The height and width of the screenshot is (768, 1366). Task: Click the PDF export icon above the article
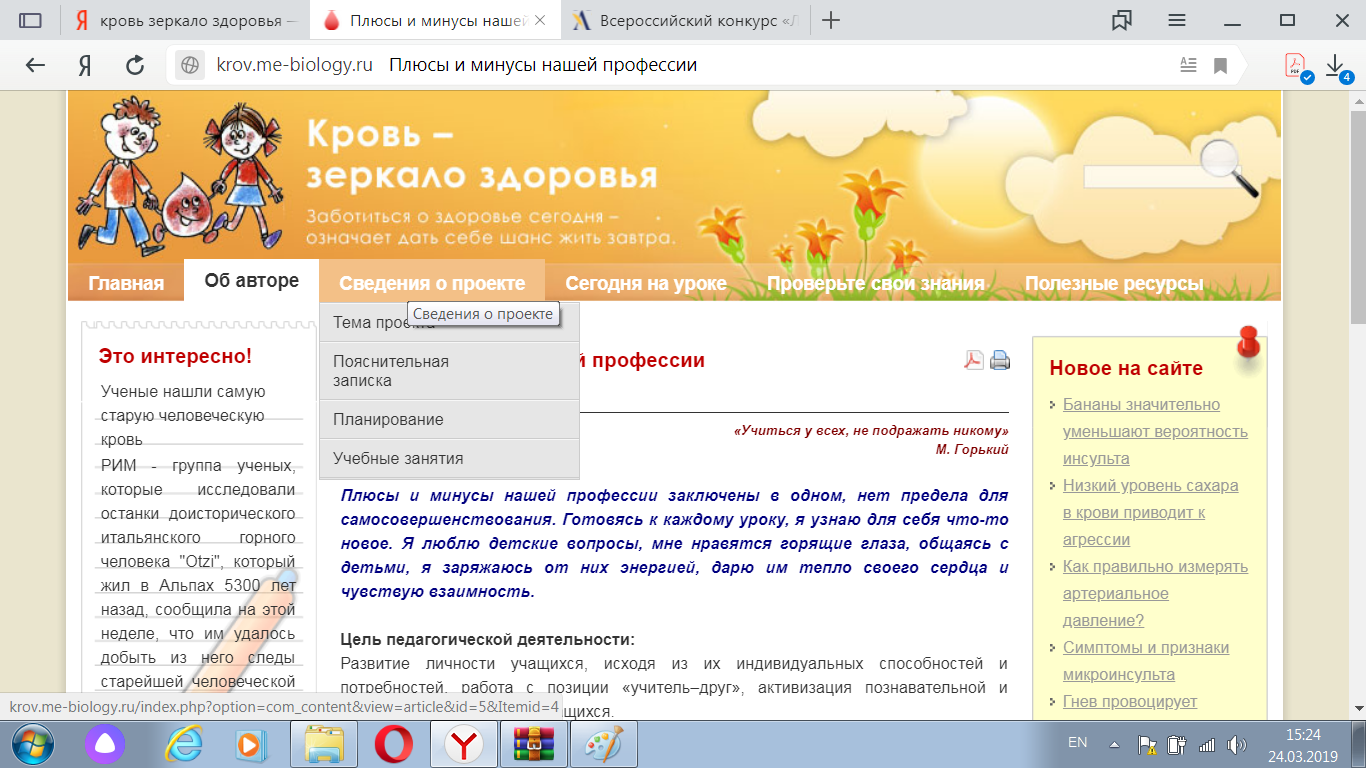(x=974, y=360)
